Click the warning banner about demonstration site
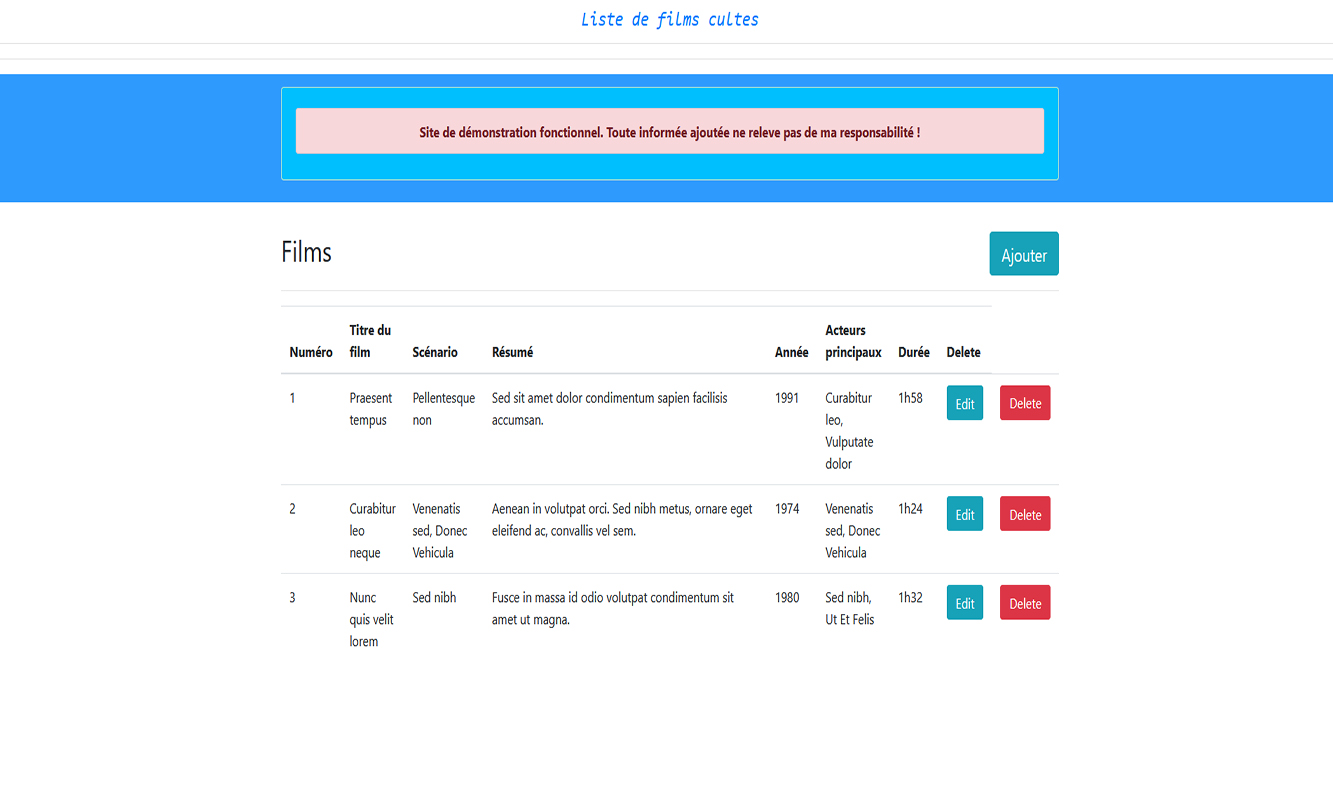Screen dimensions: 1333x800 (x=668, y=130)
